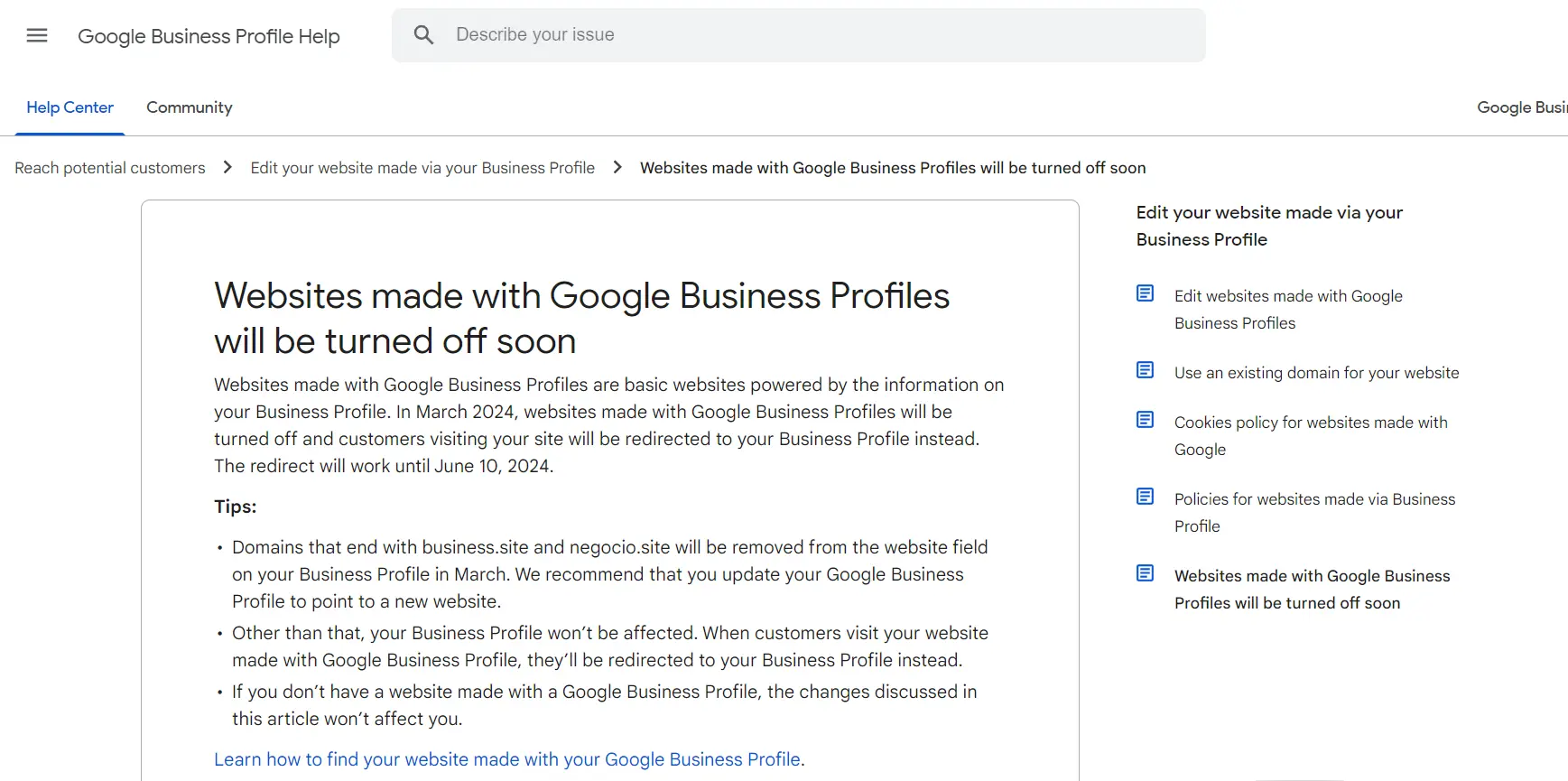
Task: Open Use an existing domain for your website article
Action: coord(1316,373)
